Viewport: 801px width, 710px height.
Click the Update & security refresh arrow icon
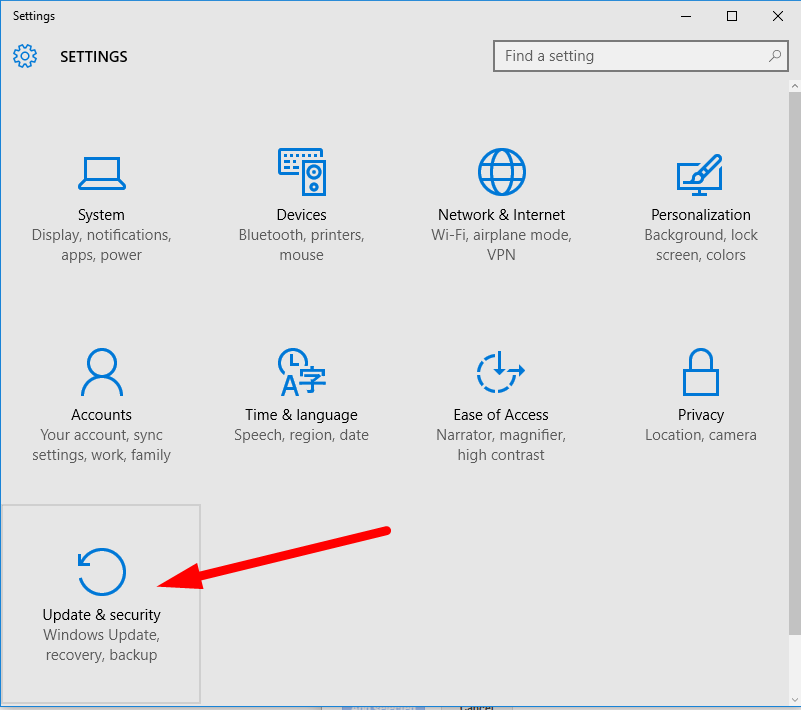point(101,571)
